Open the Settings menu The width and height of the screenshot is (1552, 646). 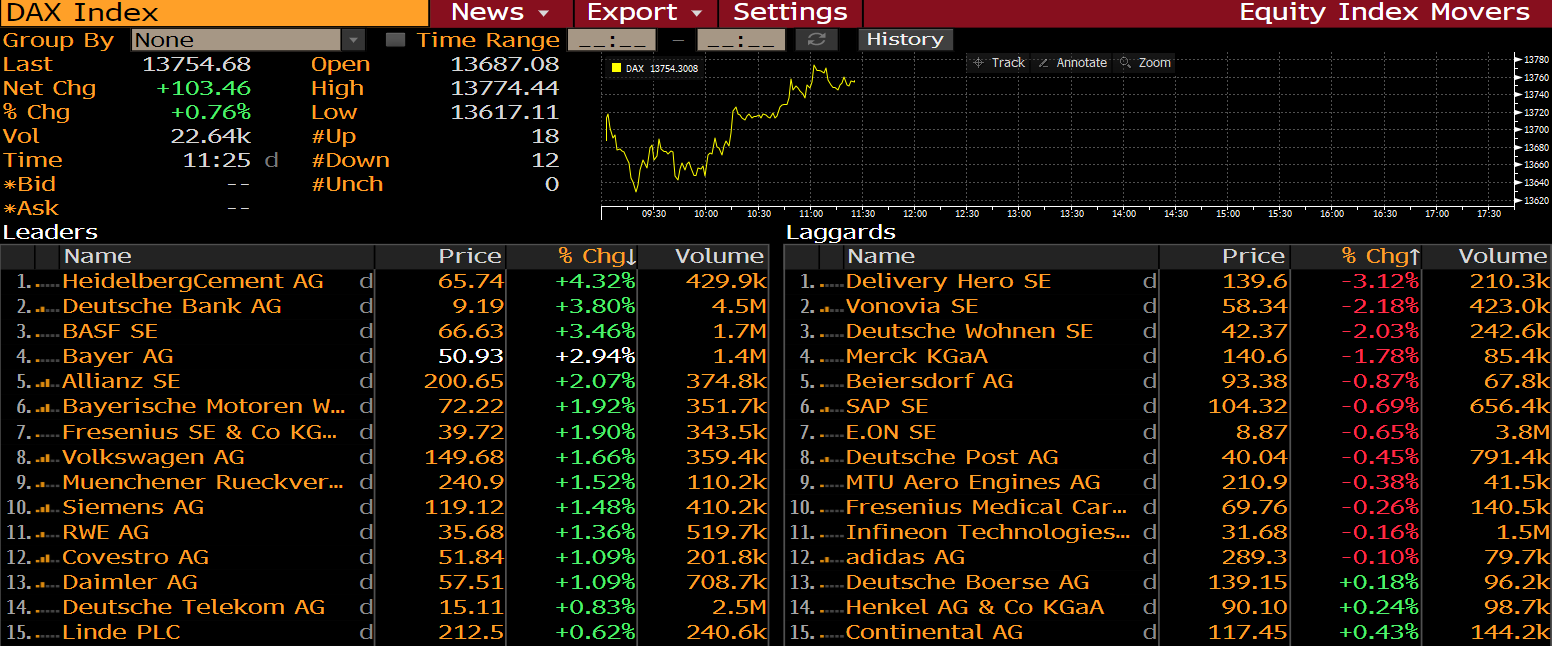click(790, 13)
